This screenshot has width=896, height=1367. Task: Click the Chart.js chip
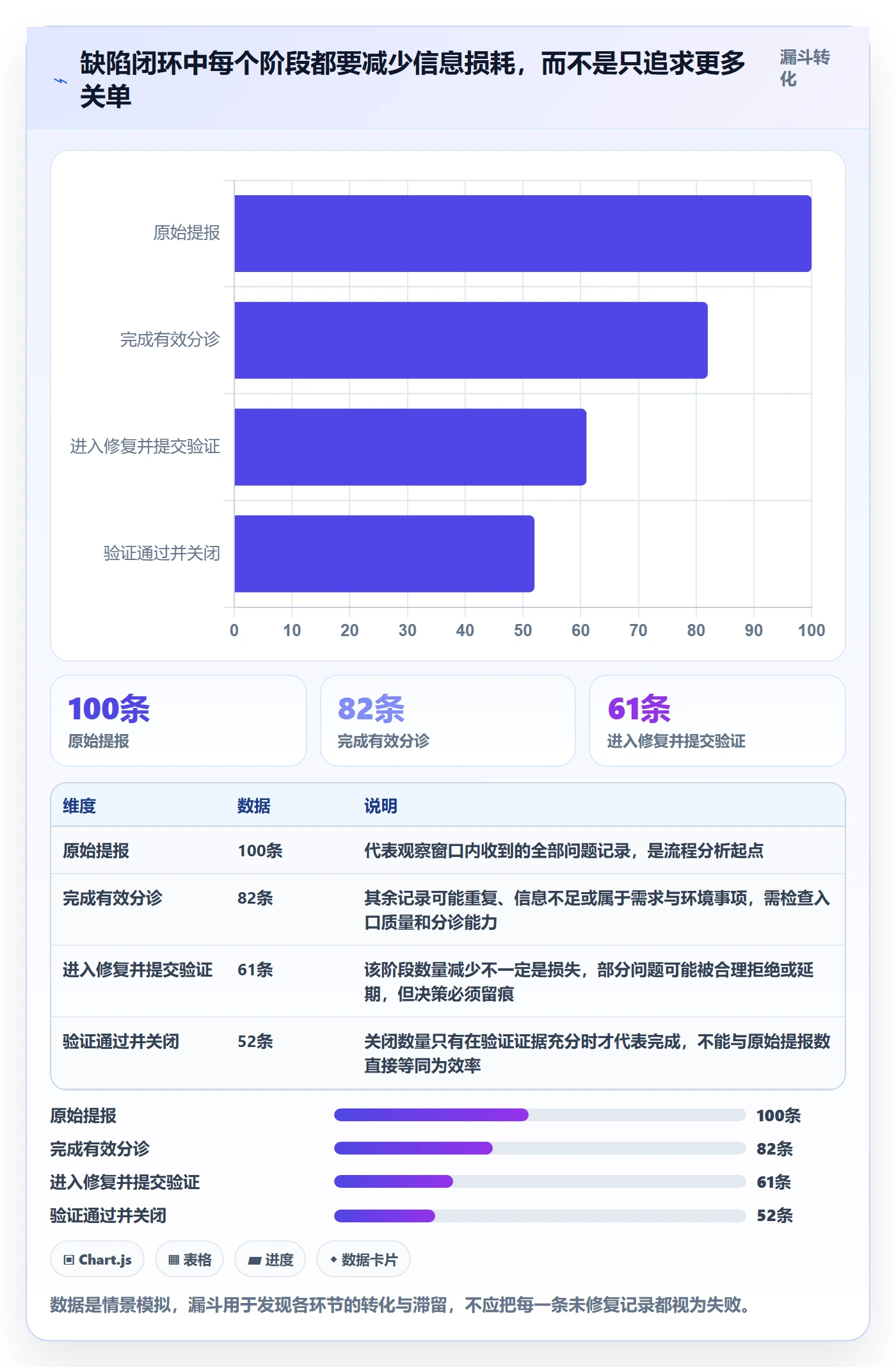pyautogui.click(x=97, y=1259)
